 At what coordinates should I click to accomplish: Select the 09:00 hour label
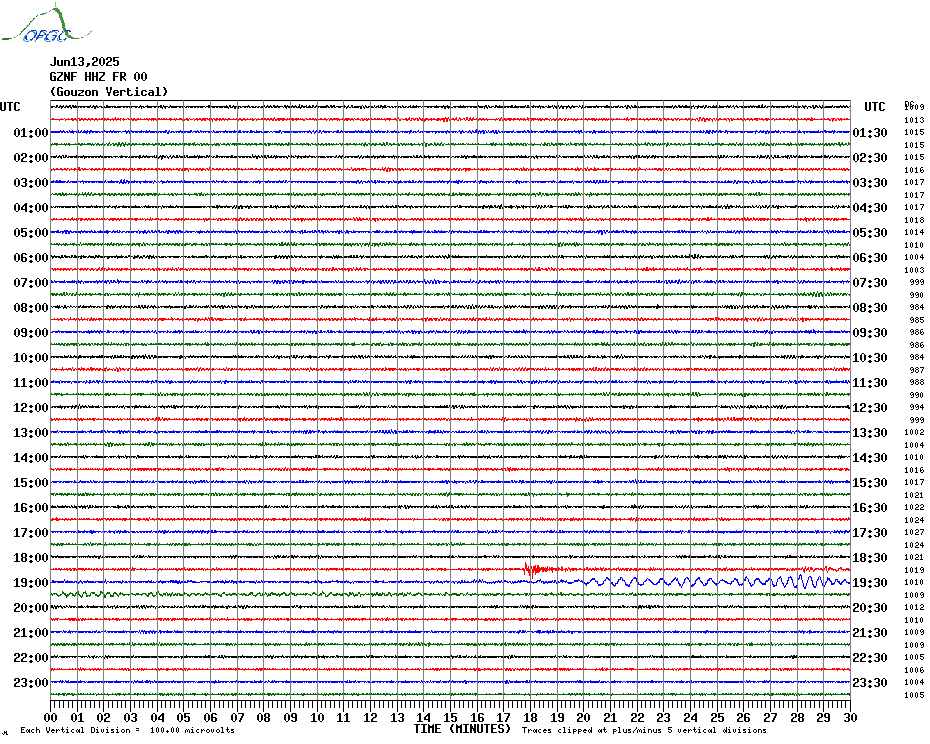(x=31, y=332)
